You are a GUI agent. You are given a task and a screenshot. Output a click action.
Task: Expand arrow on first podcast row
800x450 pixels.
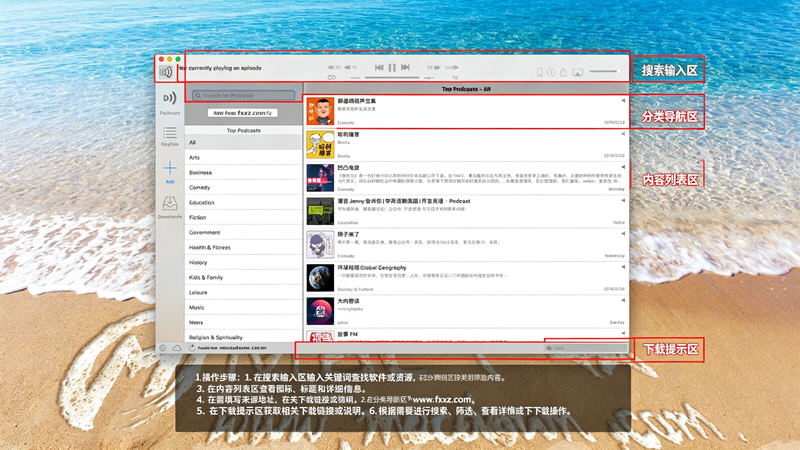click(623, 101)
